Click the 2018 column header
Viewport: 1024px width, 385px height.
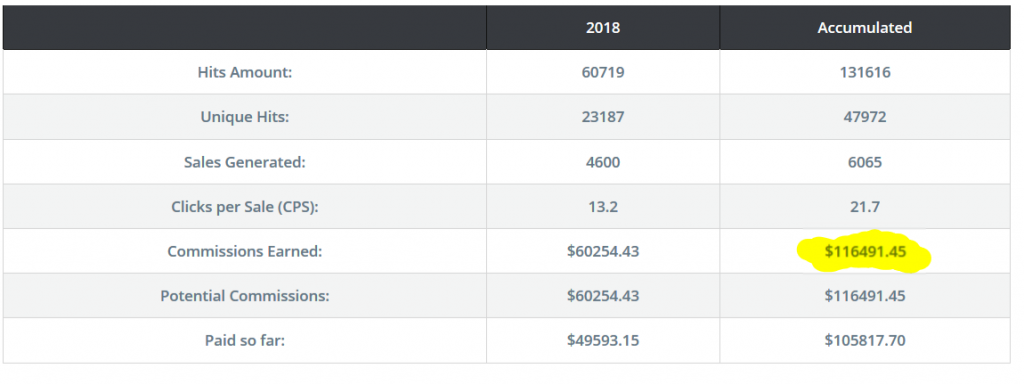(x=603, y=27)
